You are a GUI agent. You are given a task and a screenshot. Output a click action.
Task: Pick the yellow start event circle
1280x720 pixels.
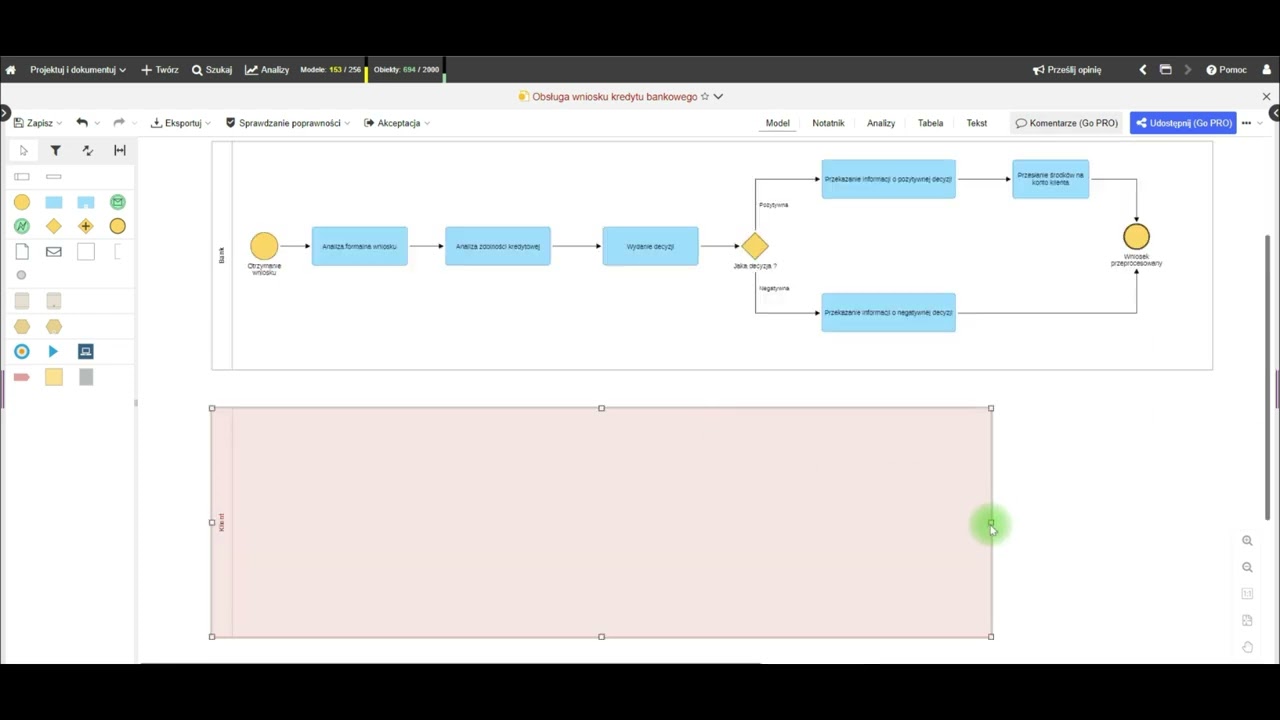(x=22, y=202)
